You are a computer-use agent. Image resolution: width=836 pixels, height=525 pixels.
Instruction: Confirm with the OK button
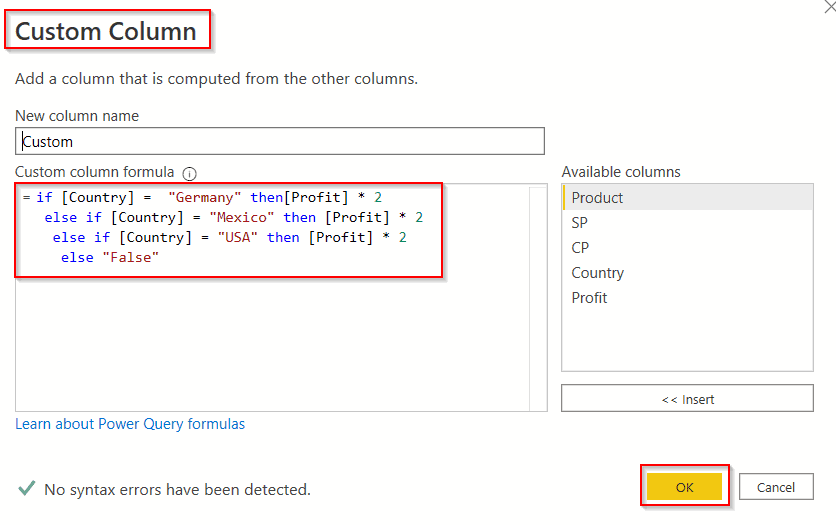tap(685, 487)
